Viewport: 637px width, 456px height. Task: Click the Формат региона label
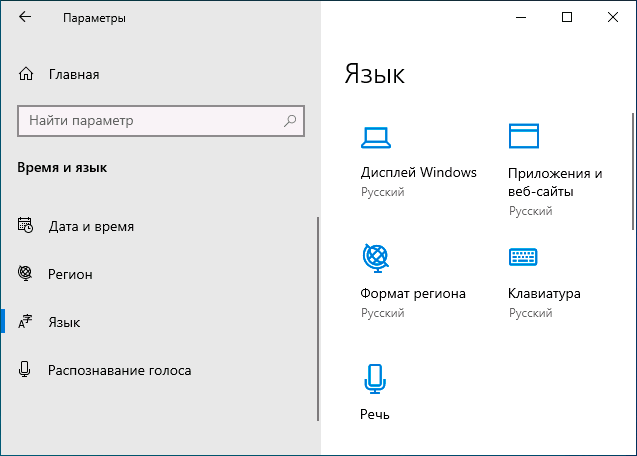click(413, 293)
